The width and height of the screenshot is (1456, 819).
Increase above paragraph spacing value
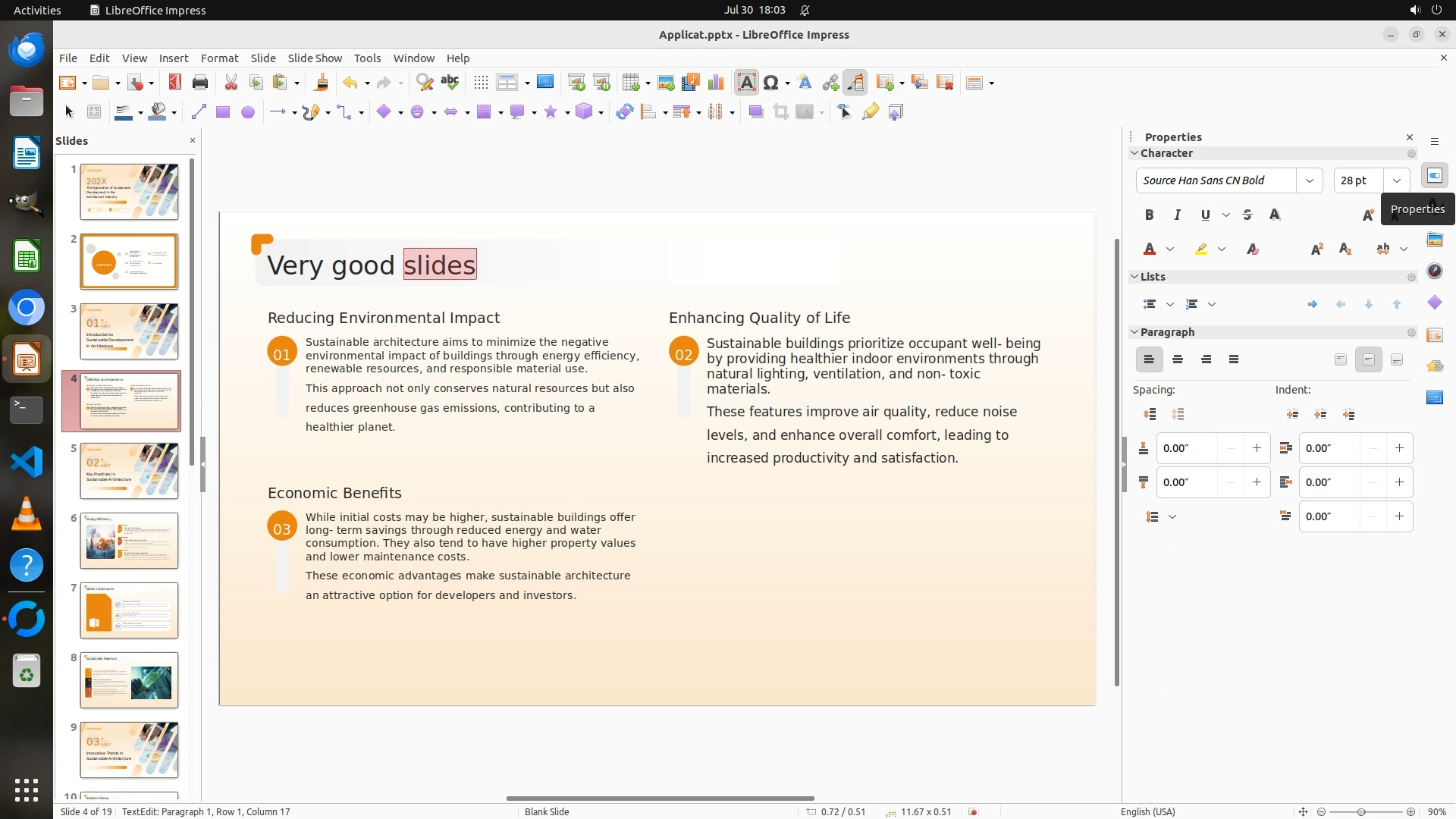(1257, 448)
